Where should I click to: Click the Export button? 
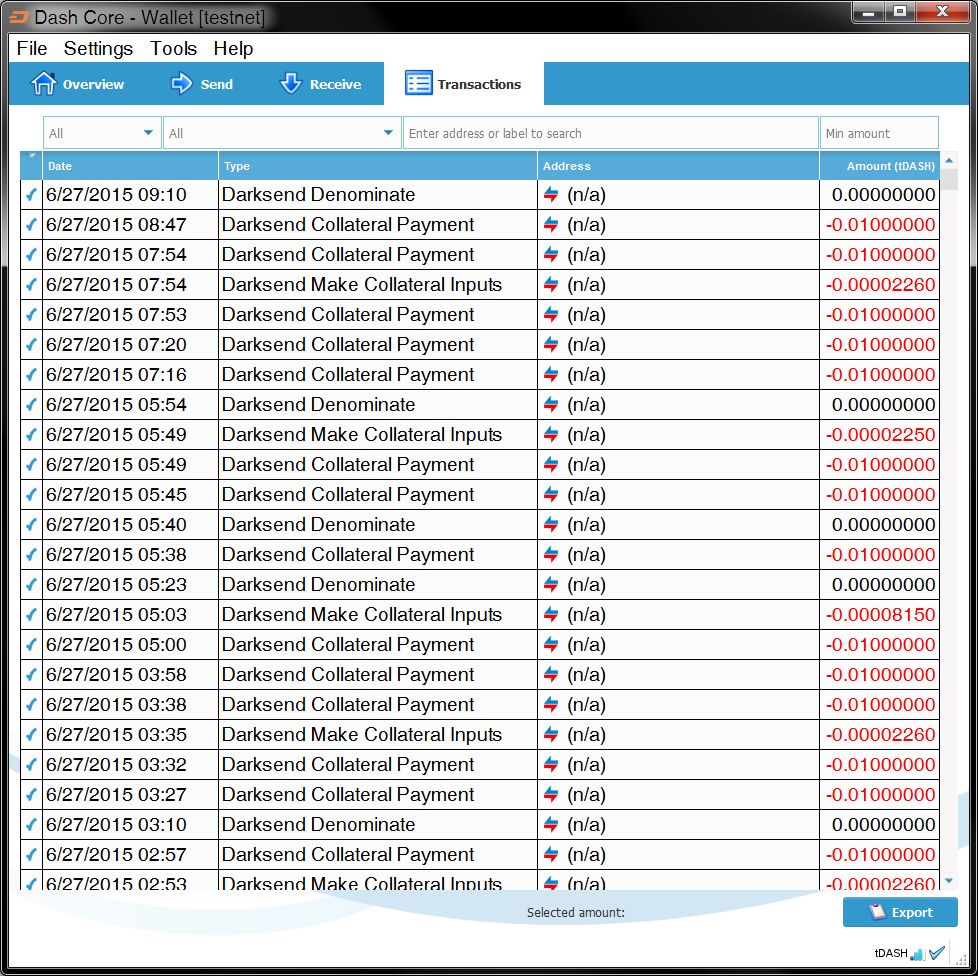(x=900, y=912)
